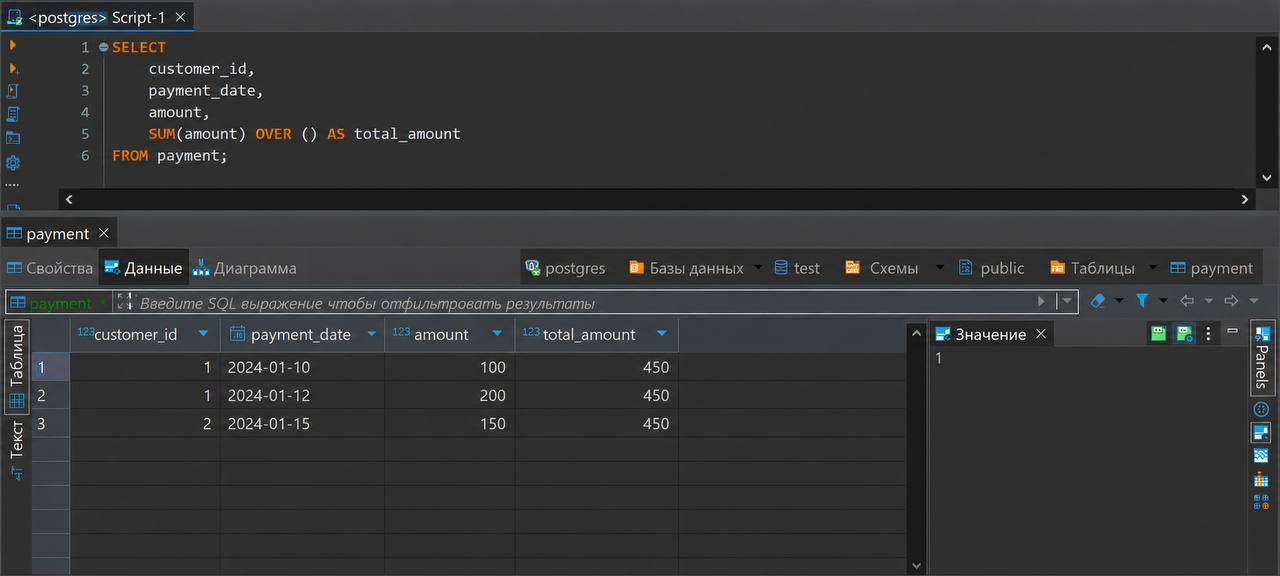
Task: Open the funnel filter dropdown arrow
Action: 1163,301
